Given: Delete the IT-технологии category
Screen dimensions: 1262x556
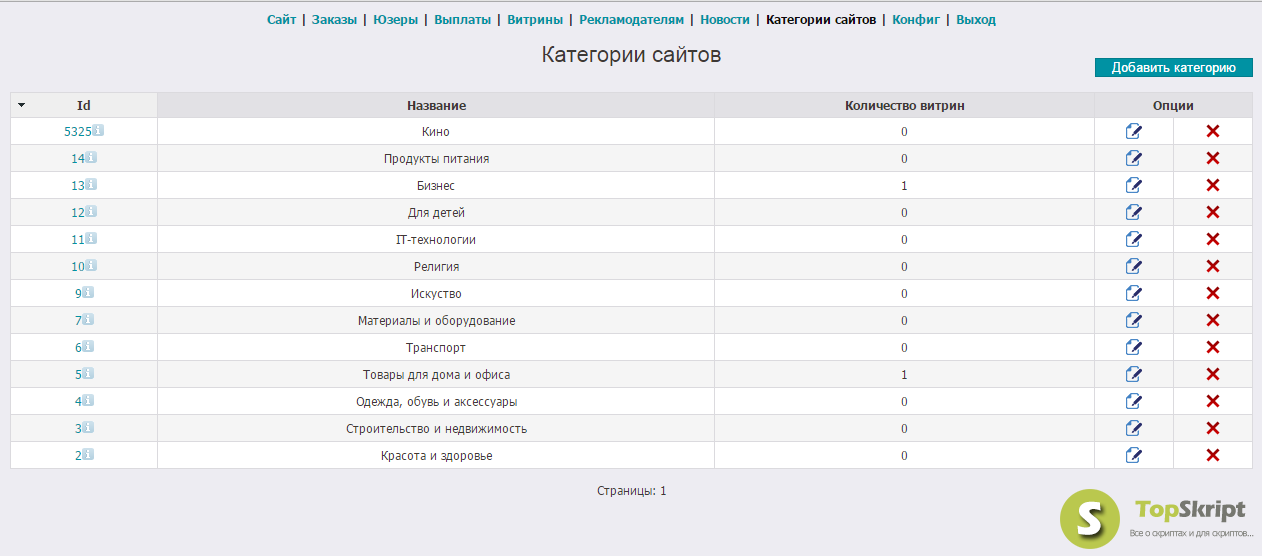Looking at the screenshot, I should (1213, 239).
